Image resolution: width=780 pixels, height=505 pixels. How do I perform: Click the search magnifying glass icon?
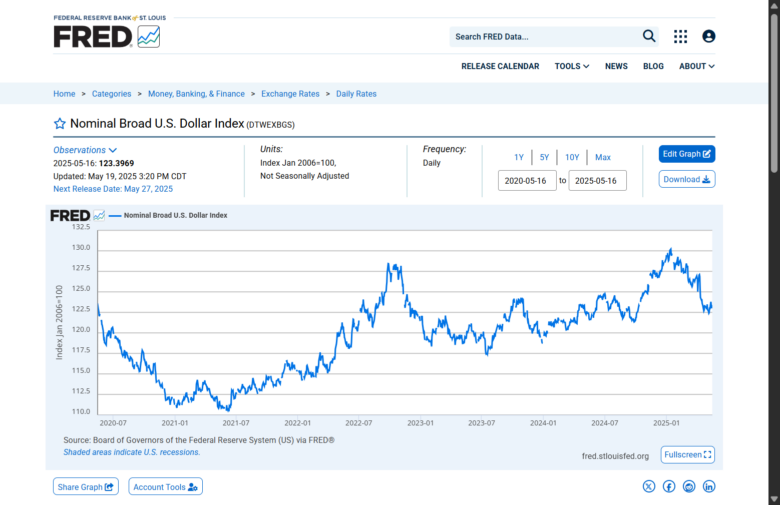[x=649, y=36]
